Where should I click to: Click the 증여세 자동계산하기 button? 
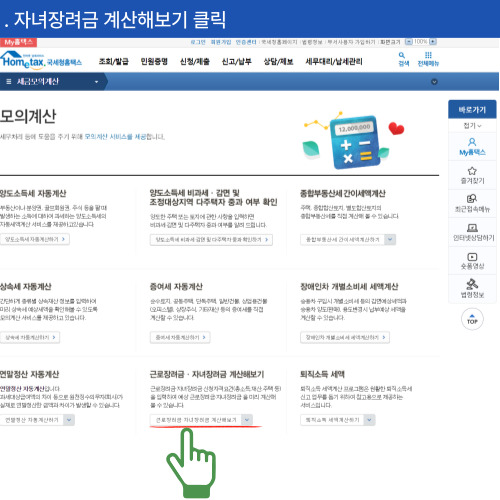coord(180,337)
